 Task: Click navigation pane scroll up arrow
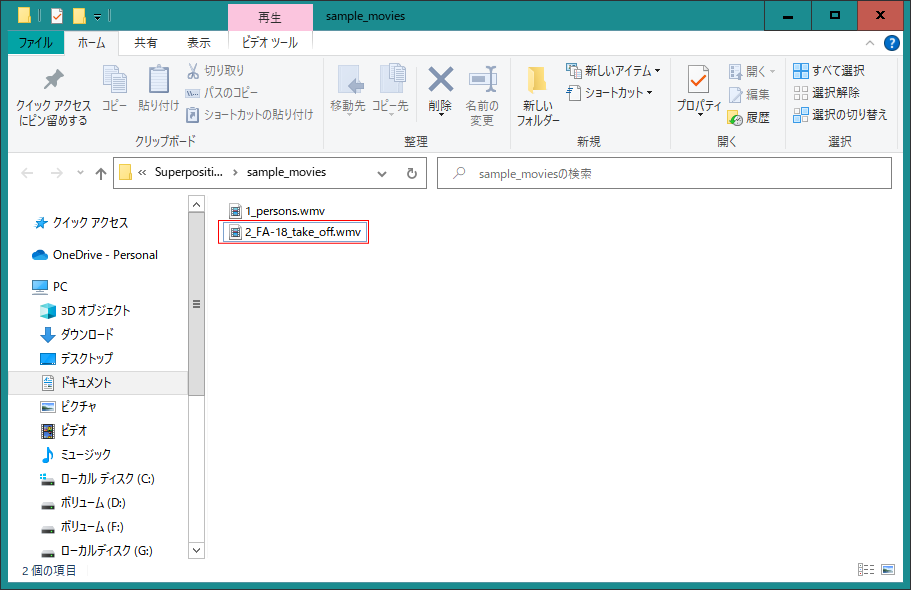point(196,204)
